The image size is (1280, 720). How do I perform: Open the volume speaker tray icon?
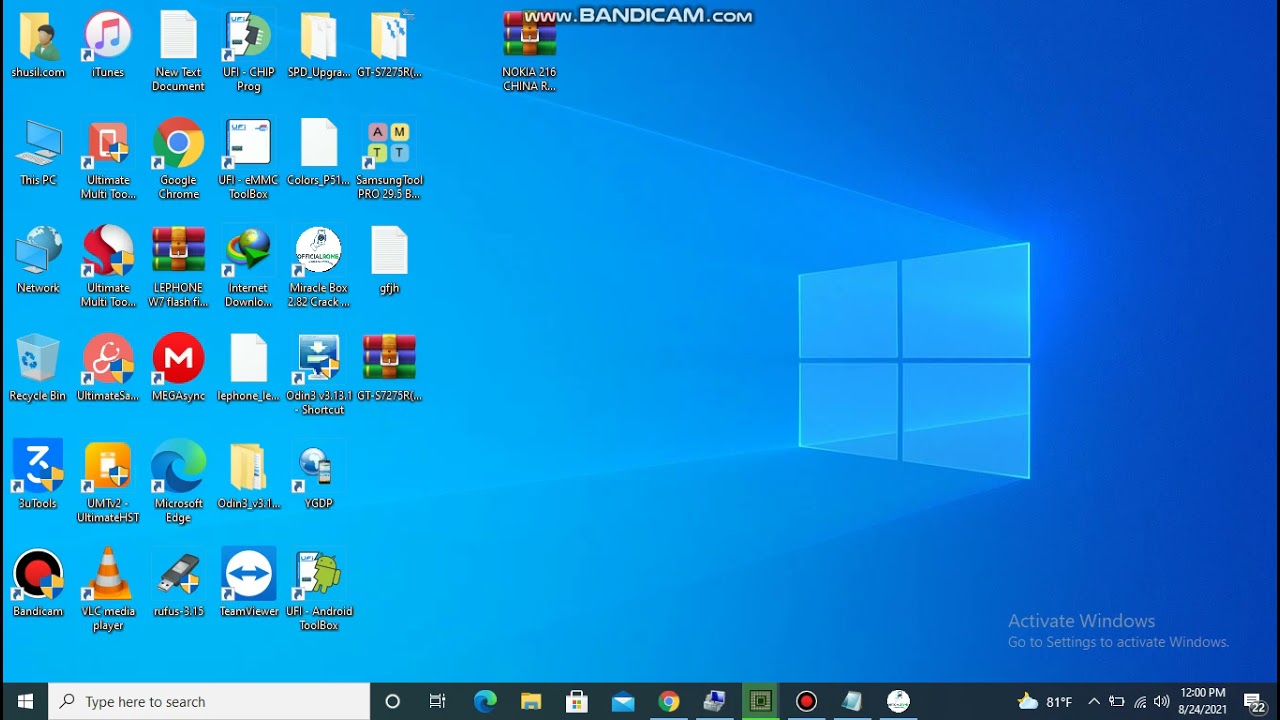click(x=1161, y=701)
